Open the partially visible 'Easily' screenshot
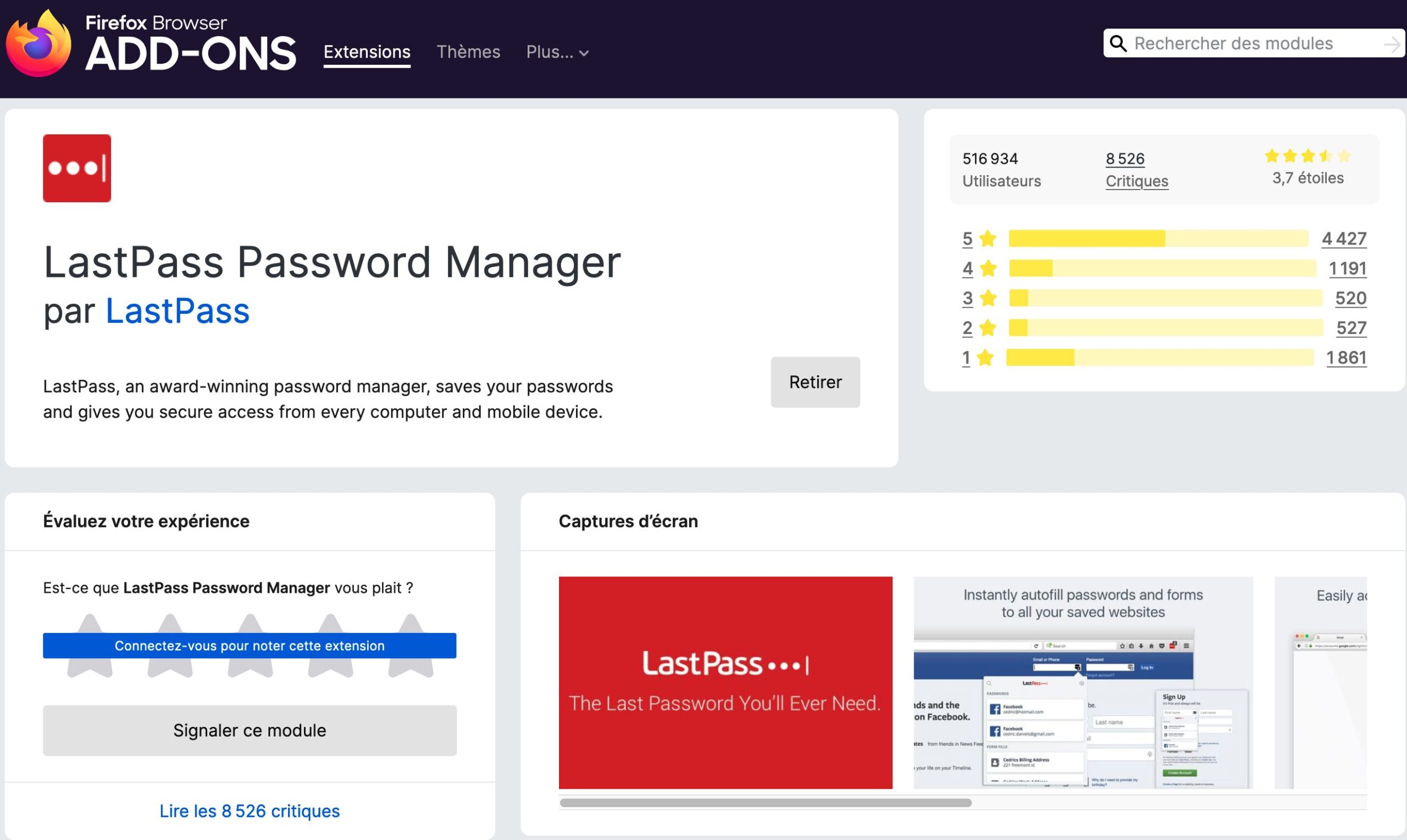Screen dimensions: 1407x840 1320,683
